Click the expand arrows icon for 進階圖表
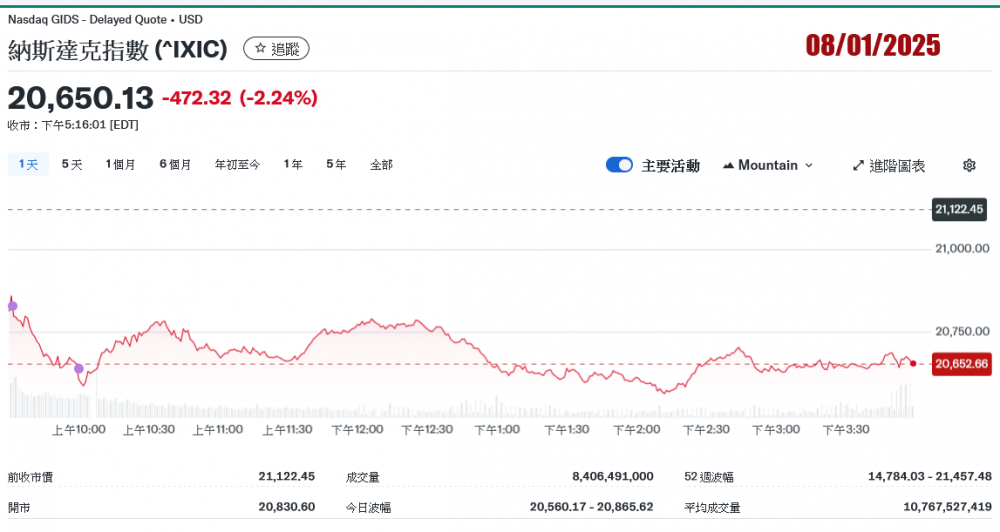Screen dimensions: 1000x532 point(858,165)
